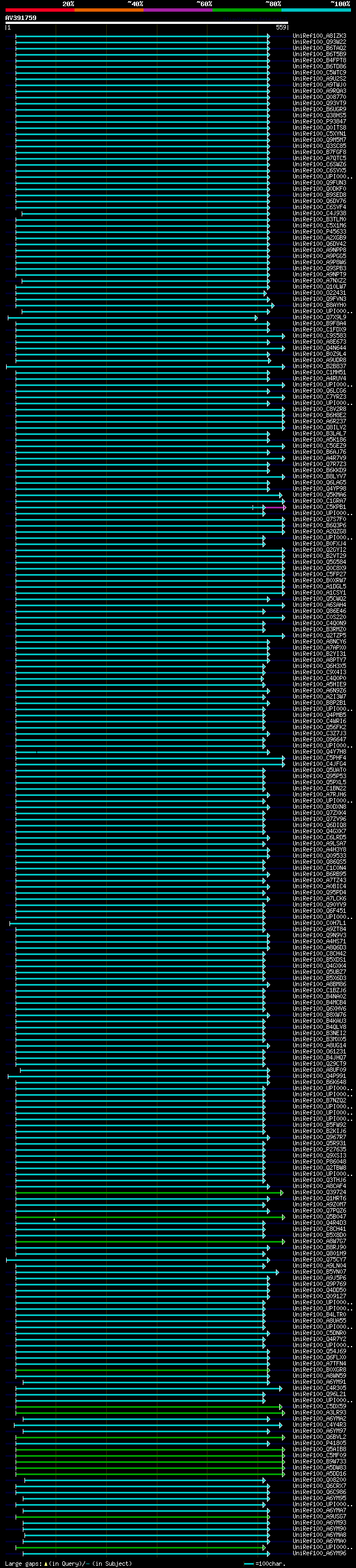The width and height of the screenshot is (356, 1568).
Task: Select hit label UniRef100_A9USG7
Action: click(319, 1516)
